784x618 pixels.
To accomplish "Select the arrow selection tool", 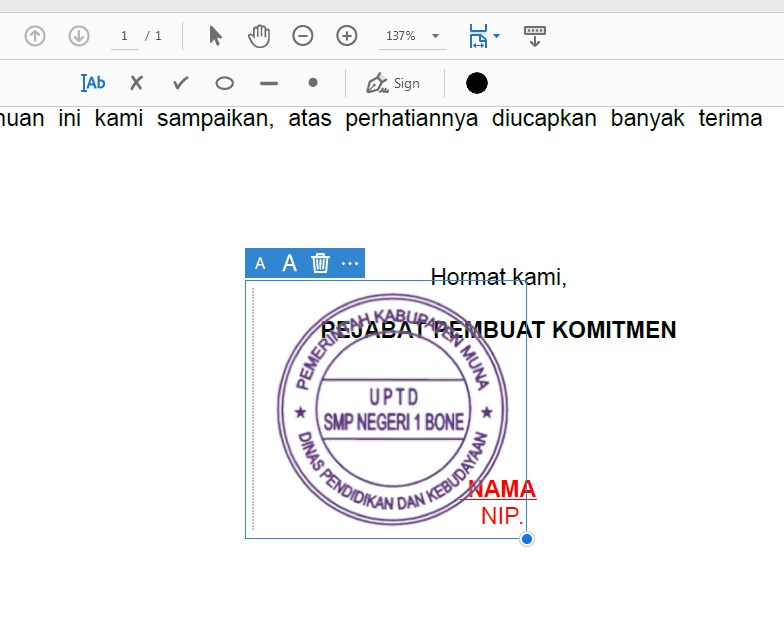I will 216,36.
